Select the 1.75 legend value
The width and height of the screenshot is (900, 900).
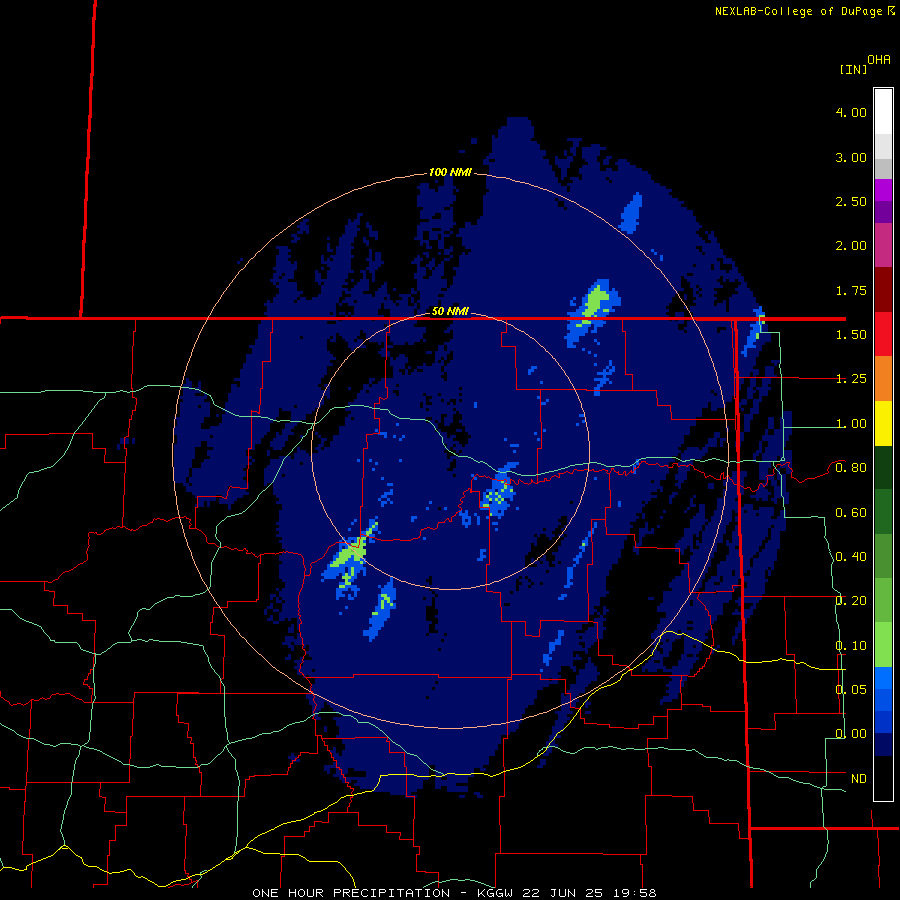851,290
